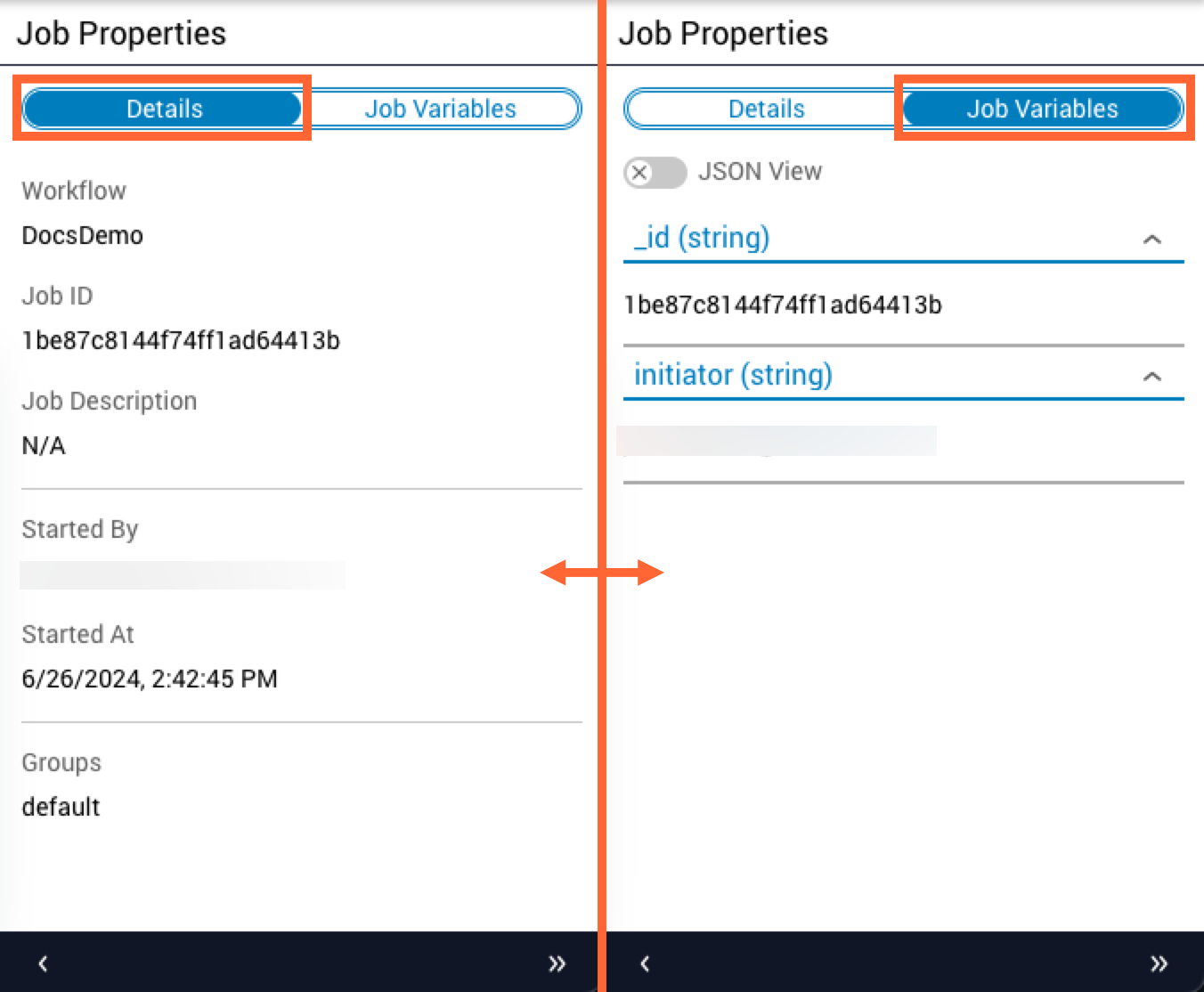
Task: Click the back arrow in right panel footer
Action: [x=645, y=963]
